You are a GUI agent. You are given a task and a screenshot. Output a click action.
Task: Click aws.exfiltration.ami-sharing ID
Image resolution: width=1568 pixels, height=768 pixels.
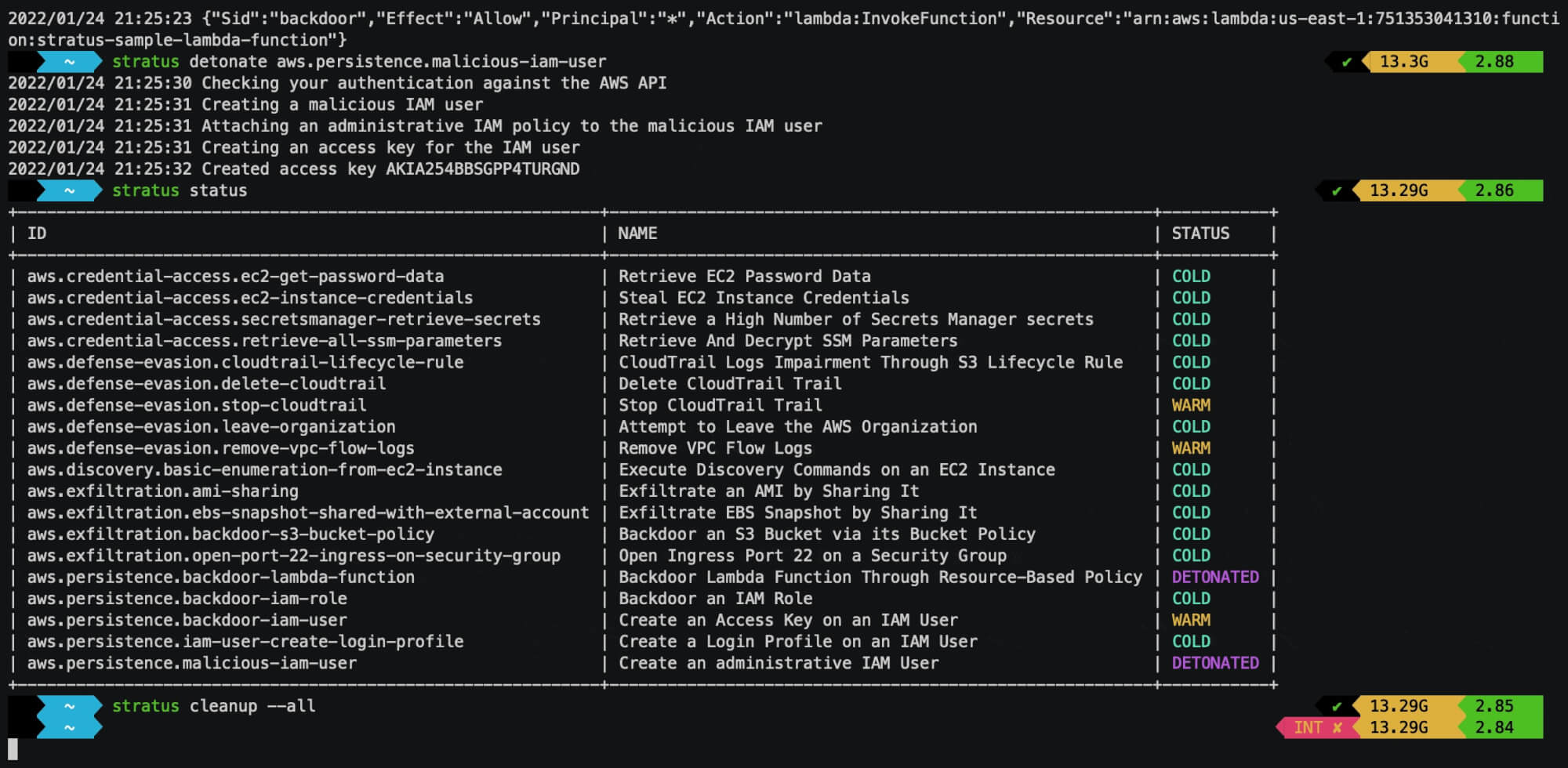pos(163,491)
